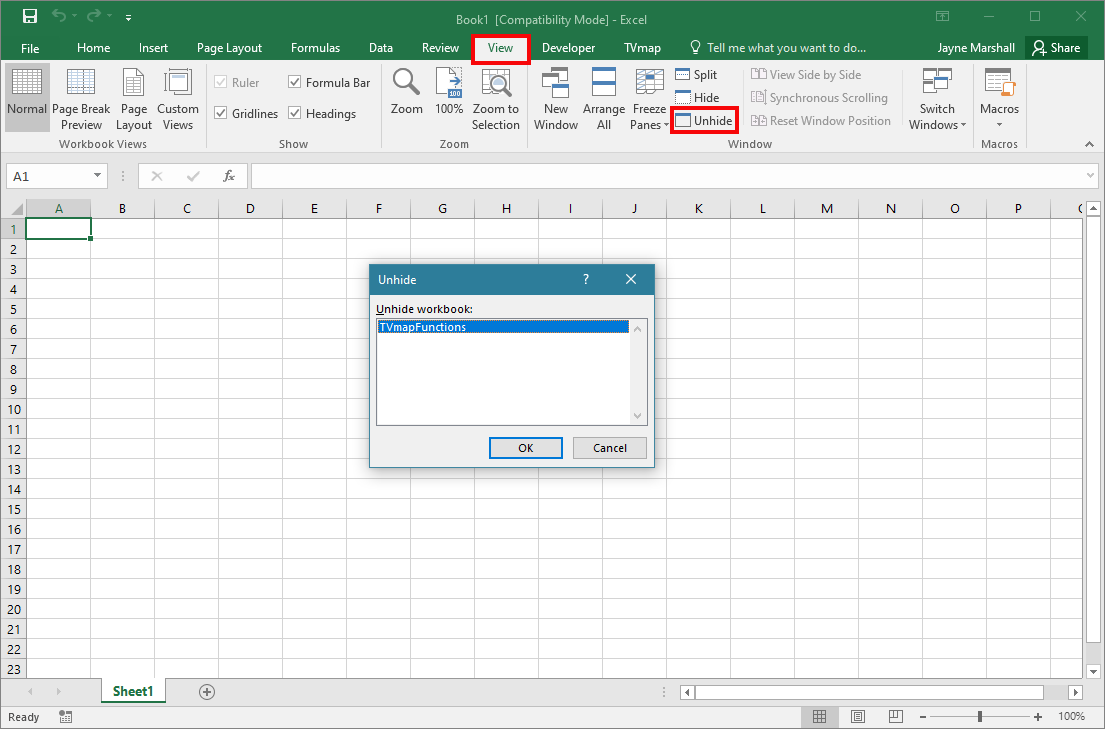Image resolution: width=1105 pixels, height=729 pixels.
Task: Undo the last action in Quick Access Toolbar
Action: pyautogui.click(x=59, y=16)
